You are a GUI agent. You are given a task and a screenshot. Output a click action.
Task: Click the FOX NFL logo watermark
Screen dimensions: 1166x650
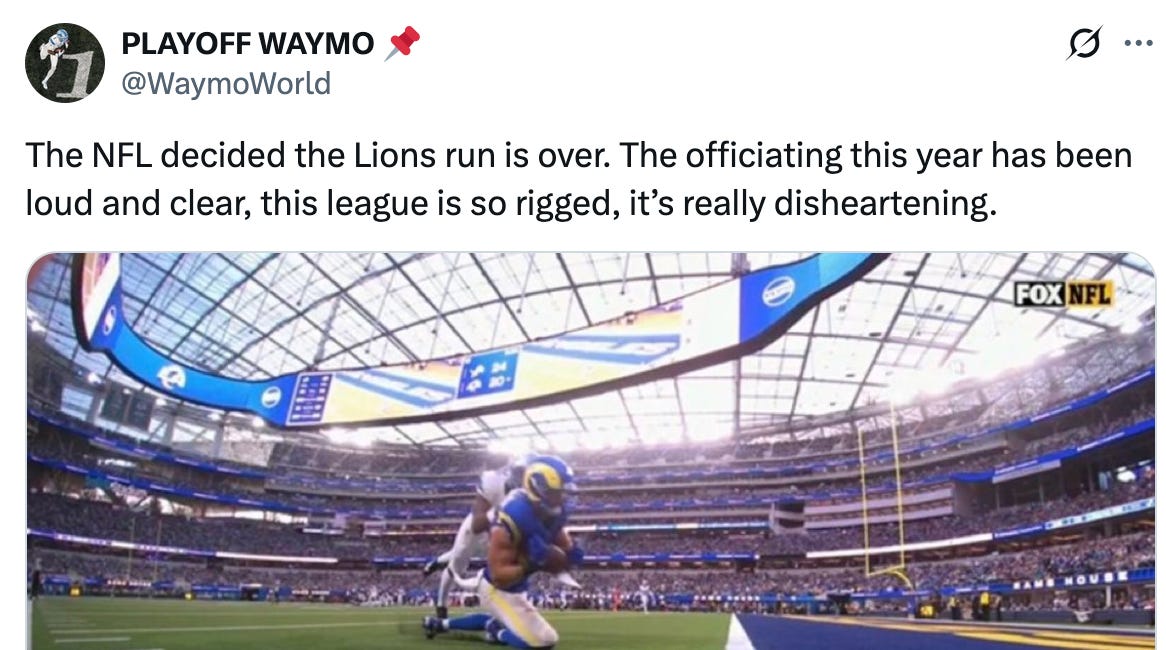coord(1063,294)
